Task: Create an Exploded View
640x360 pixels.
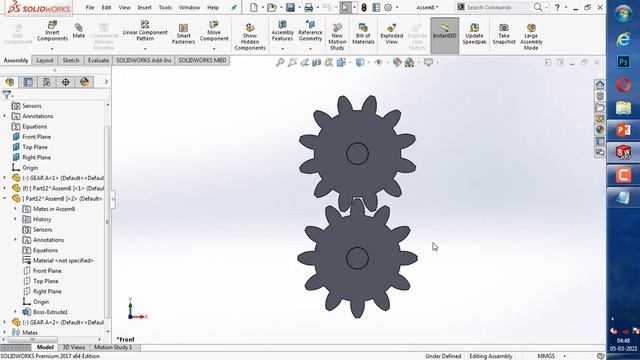Action: pos(391,34)
